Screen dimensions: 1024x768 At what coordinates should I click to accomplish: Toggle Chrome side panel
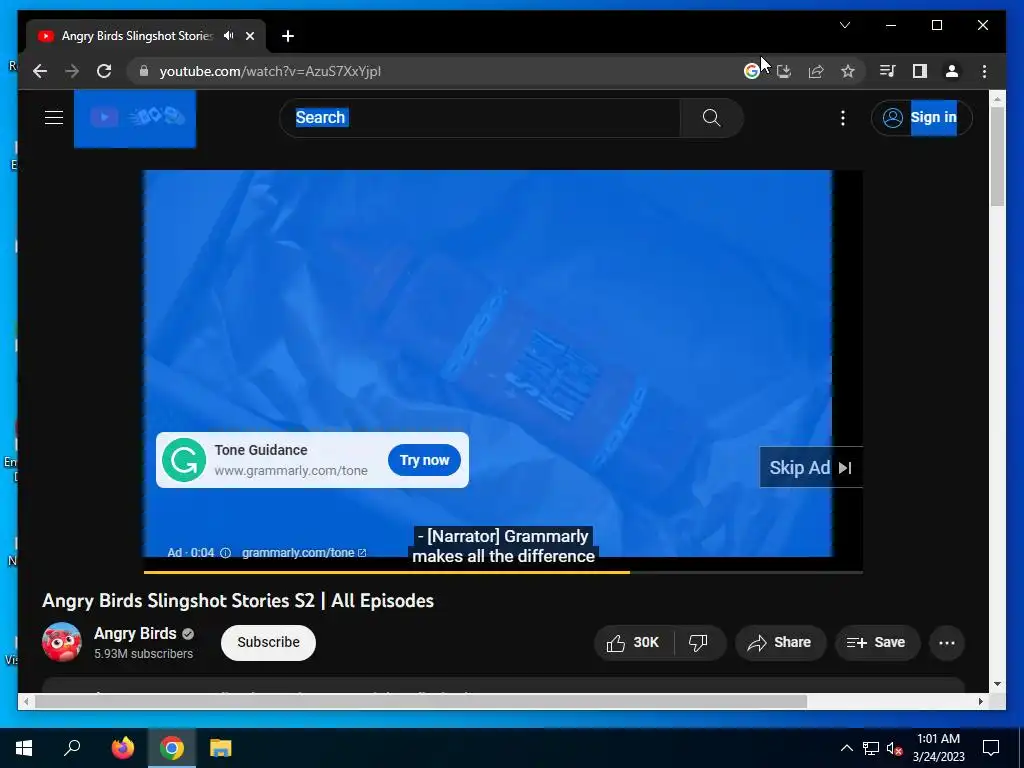point(920,71)
